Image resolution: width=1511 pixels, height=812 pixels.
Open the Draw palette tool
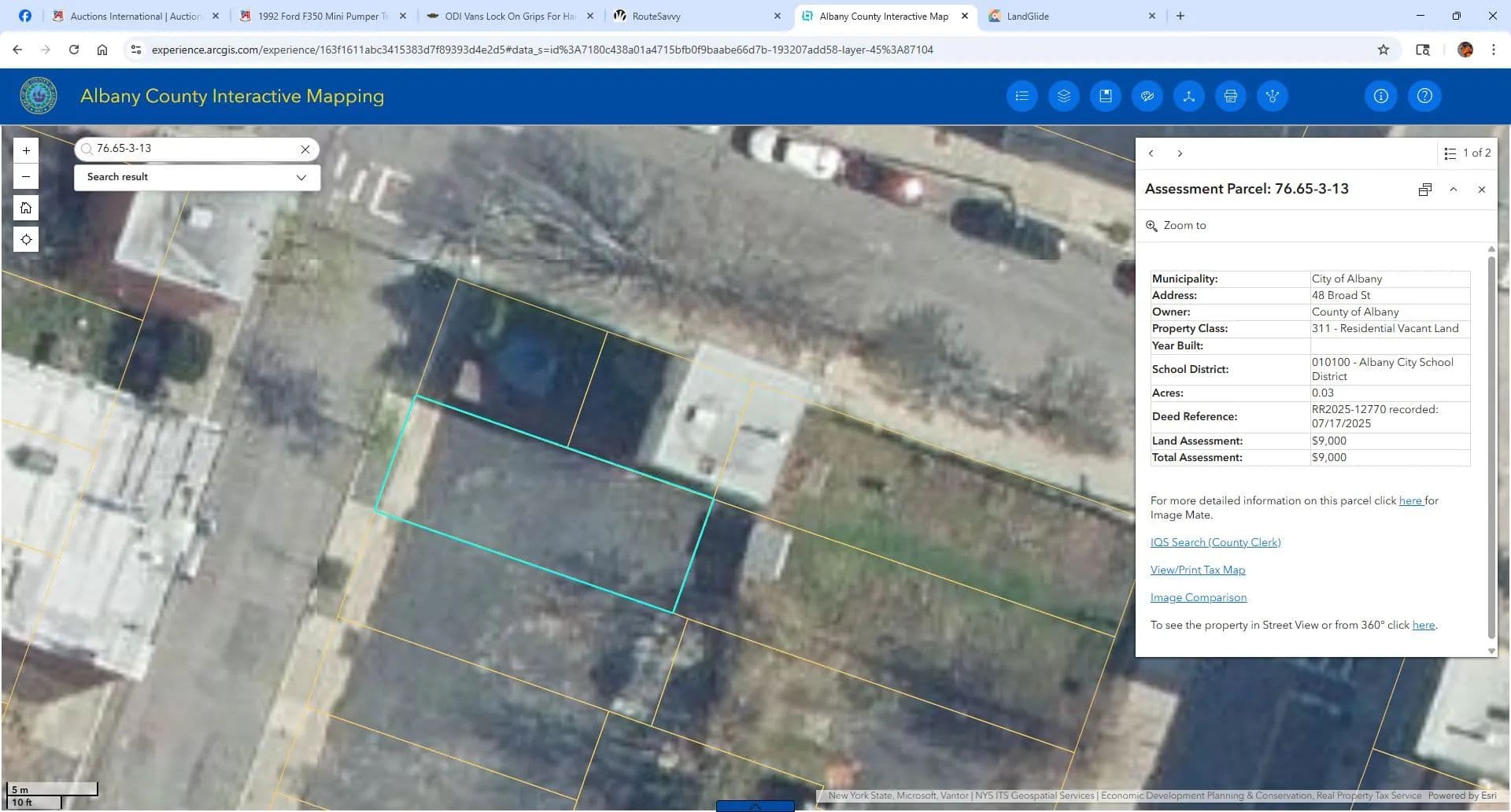(x=1147, y=96)
